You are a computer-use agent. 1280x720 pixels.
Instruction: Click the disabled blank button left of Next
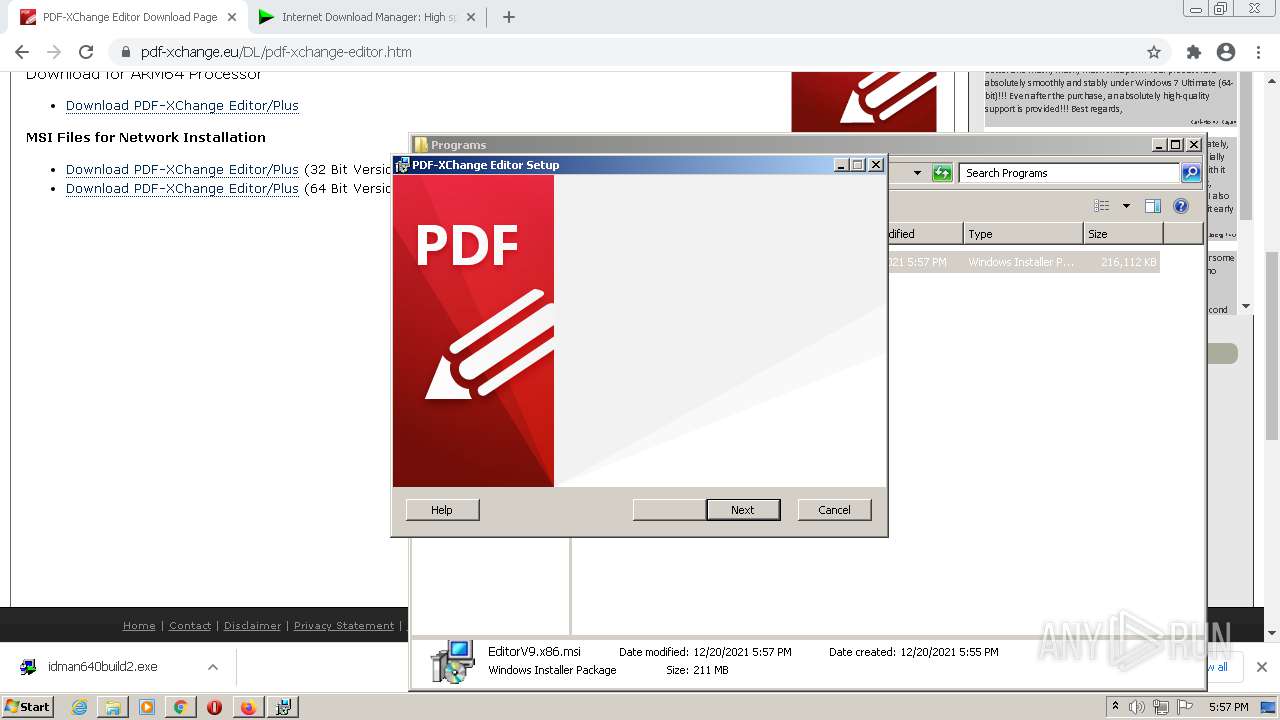click(x=669, y=510)
